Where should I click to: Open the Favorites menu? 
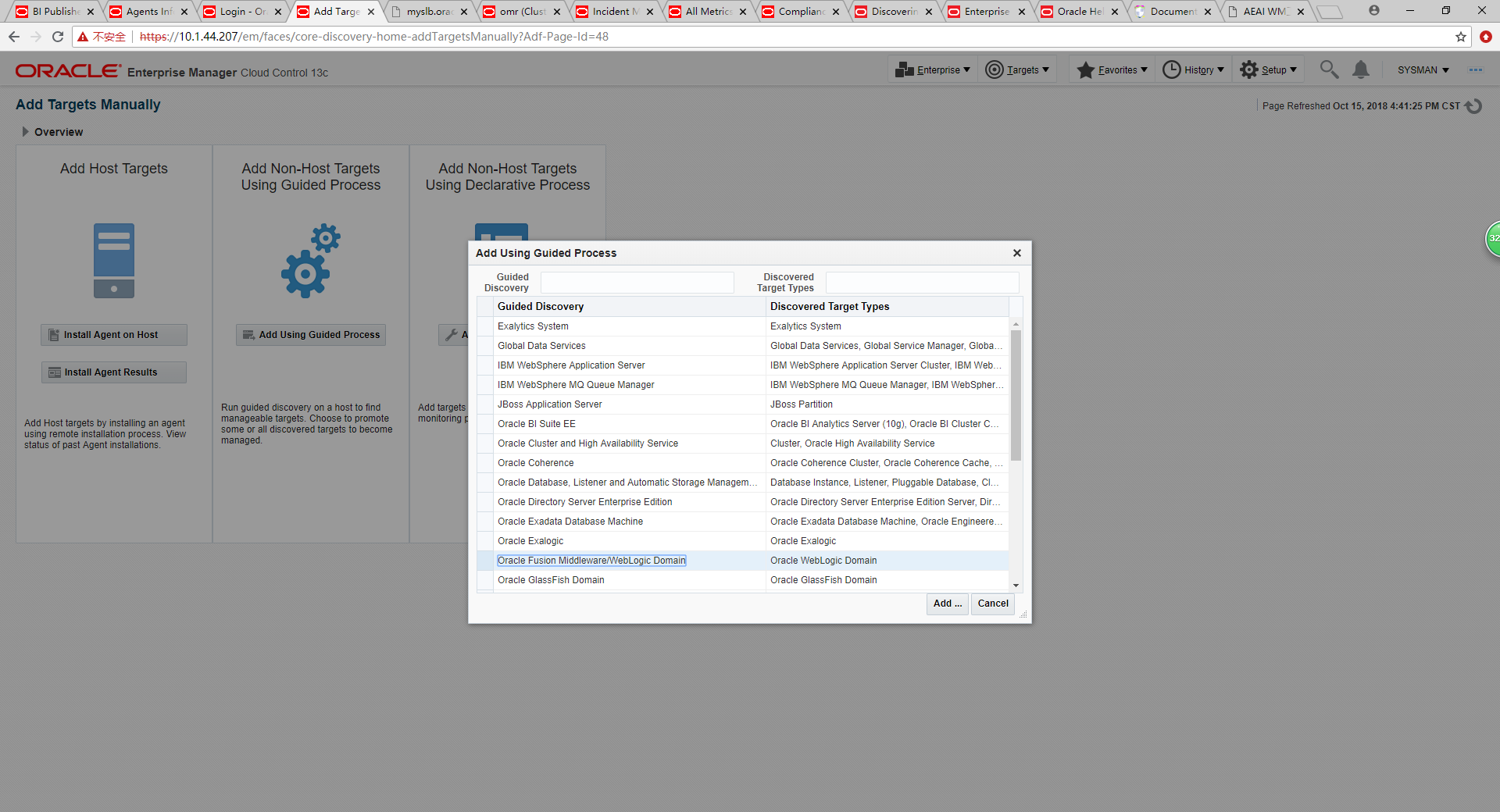tap(1112, 70)
